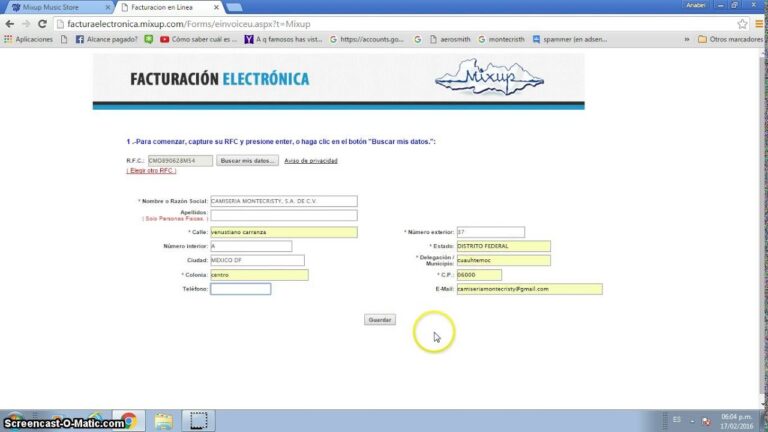Bookmark this page with the star icon

pos(742,24)
